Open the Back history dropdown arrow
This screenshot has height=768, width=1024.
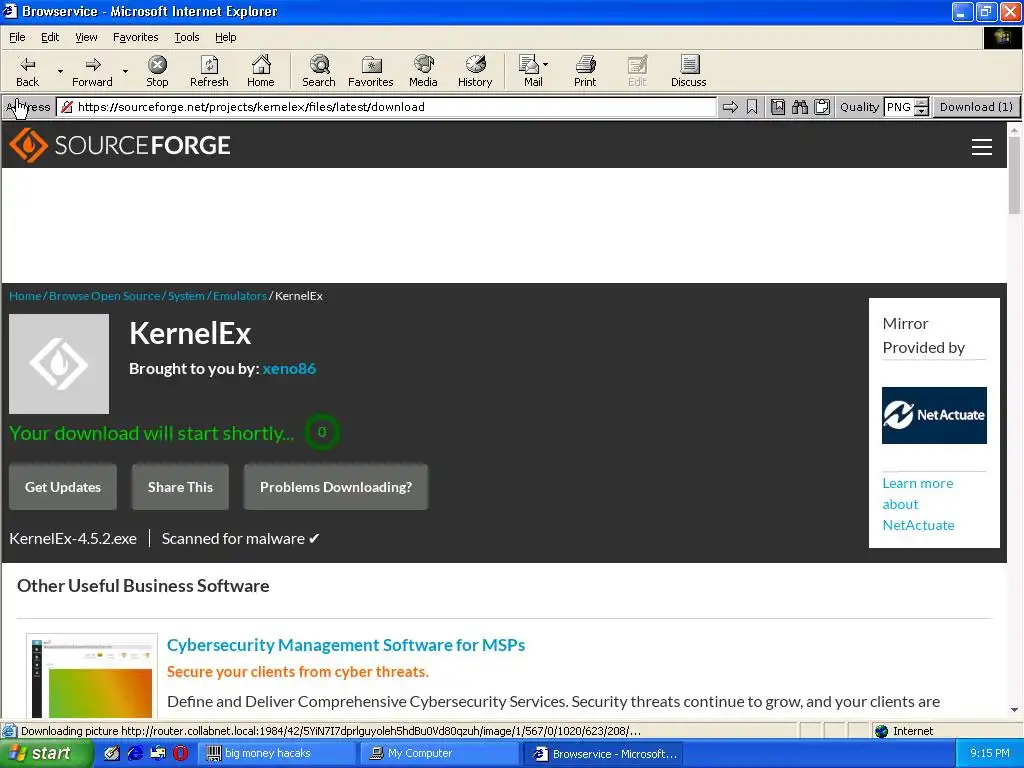(60, 71)
